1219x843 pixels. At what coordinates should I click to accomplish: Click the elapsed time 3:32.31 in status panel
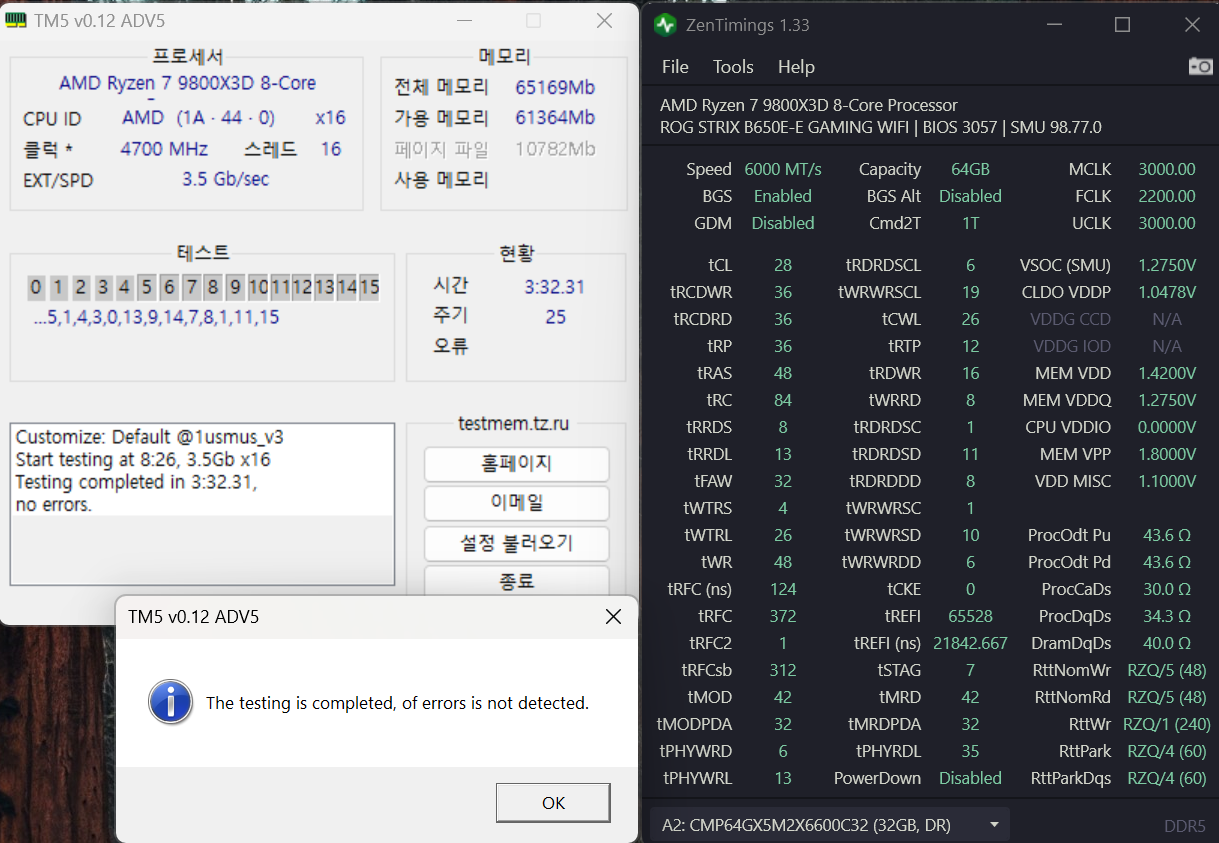[555, 287]
